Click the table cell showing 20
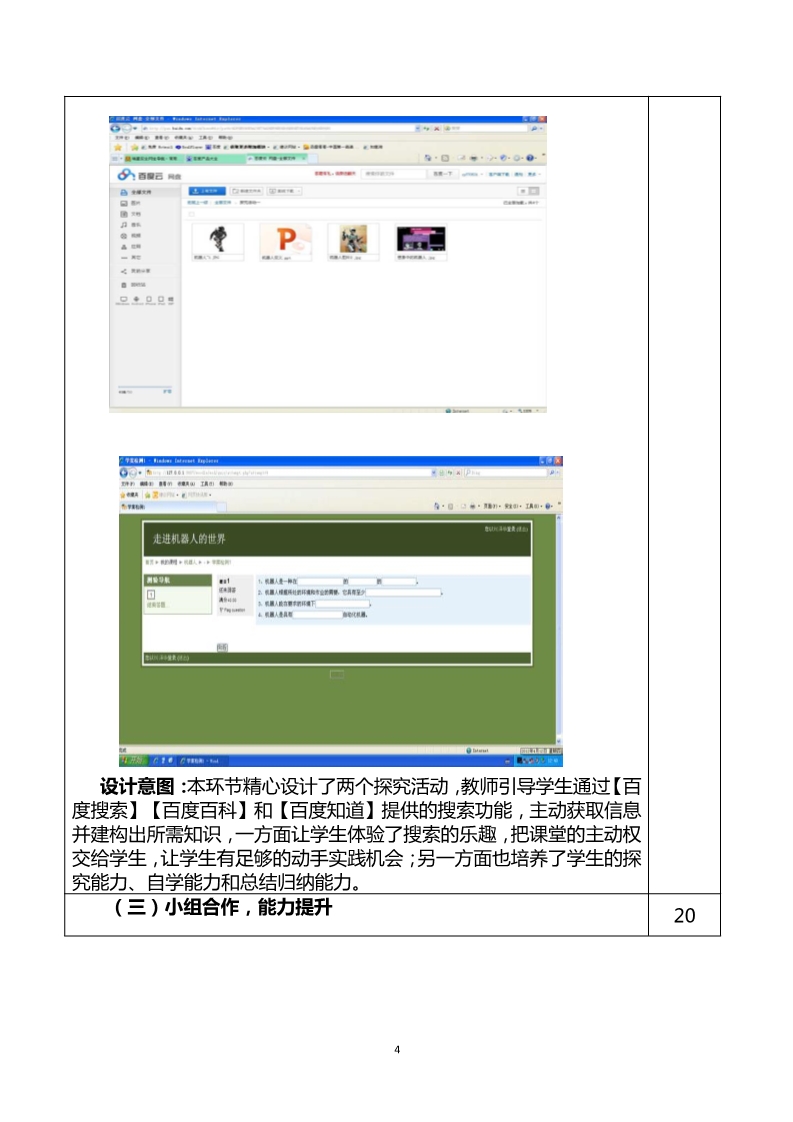 [684, 915]
